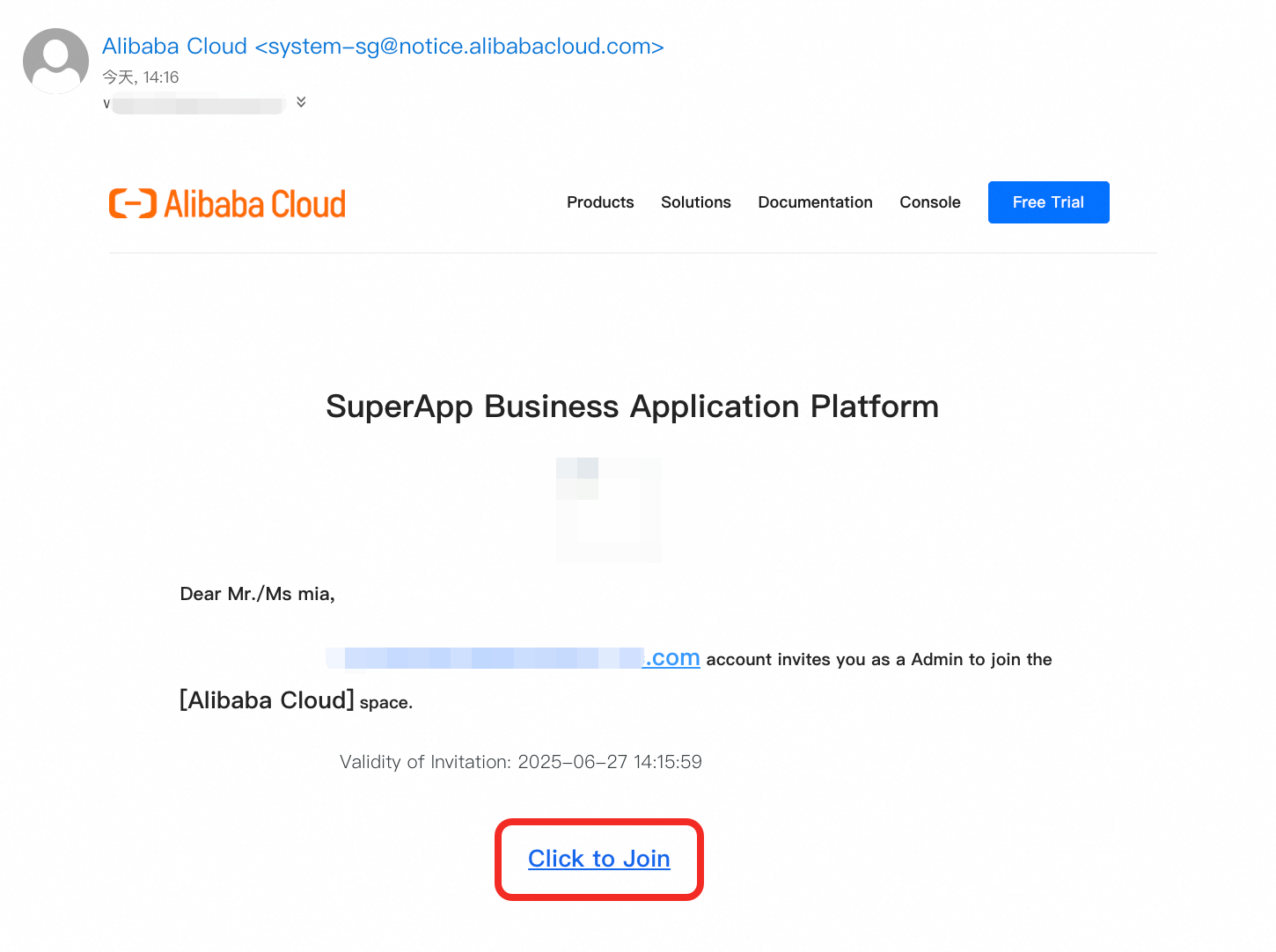Open the Documentation menu item
Image resolution: width=1276 pixels, height=952 pixels.
coord(815,202)
